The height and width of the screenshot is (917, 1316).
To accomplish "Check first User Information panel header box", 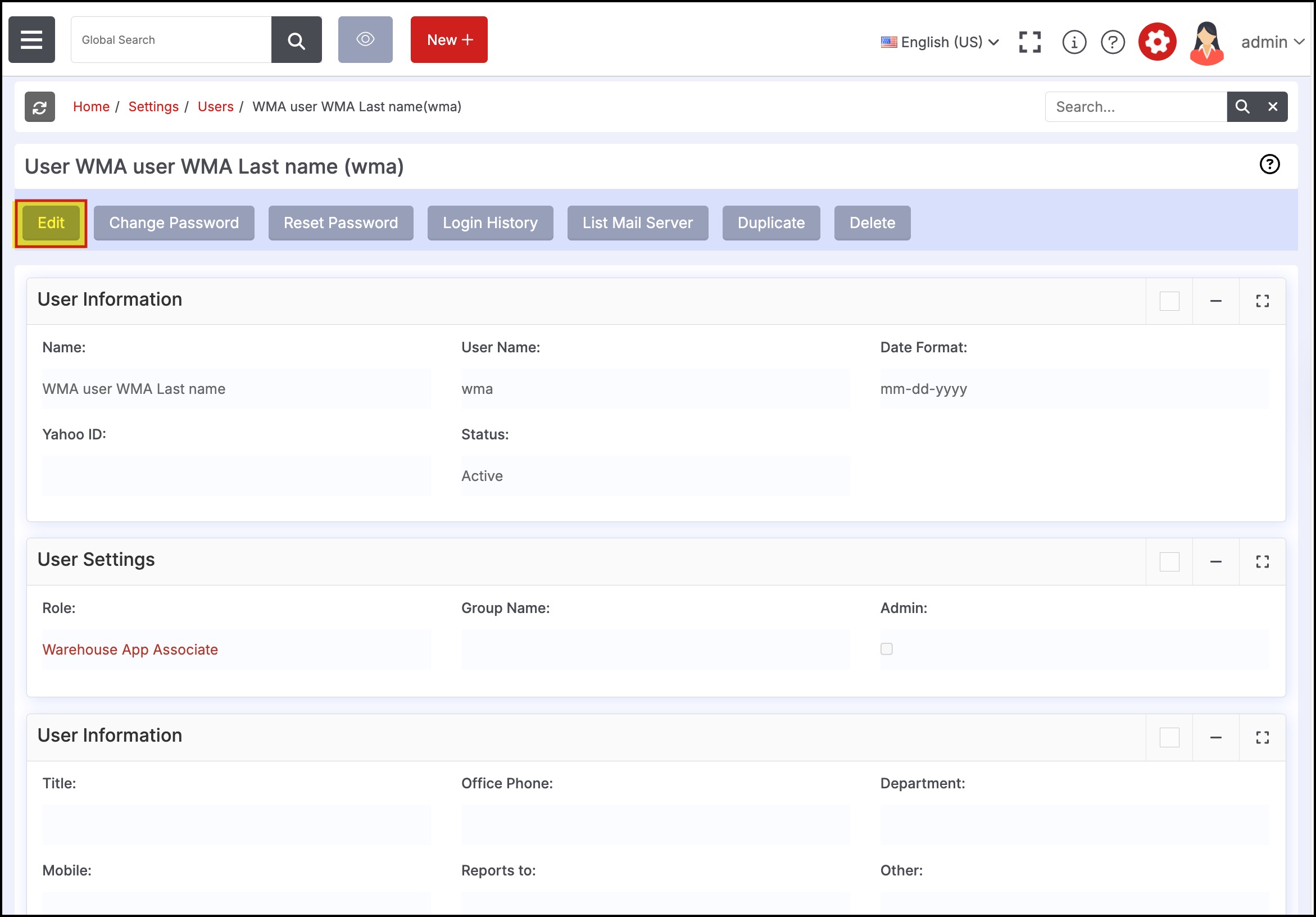I will click(x=1169, y=302).
